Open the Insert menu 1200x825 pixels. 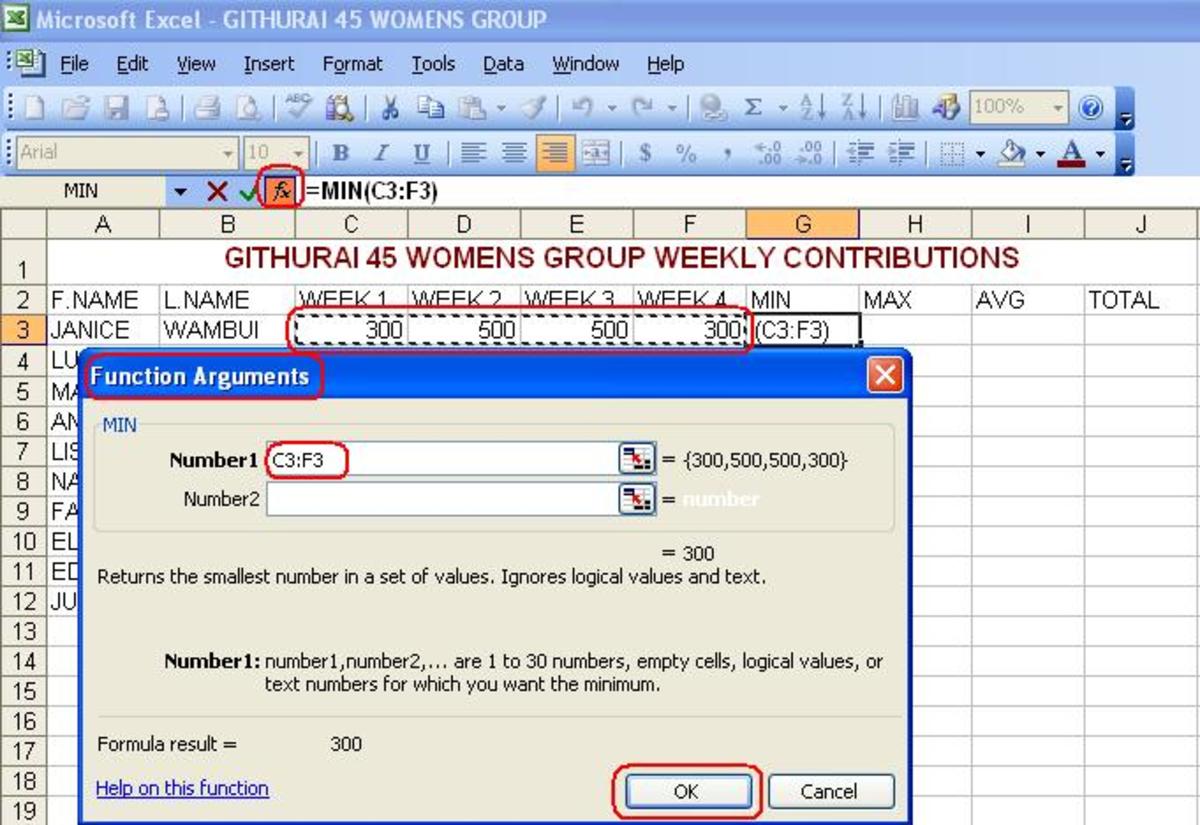[269, 64]
